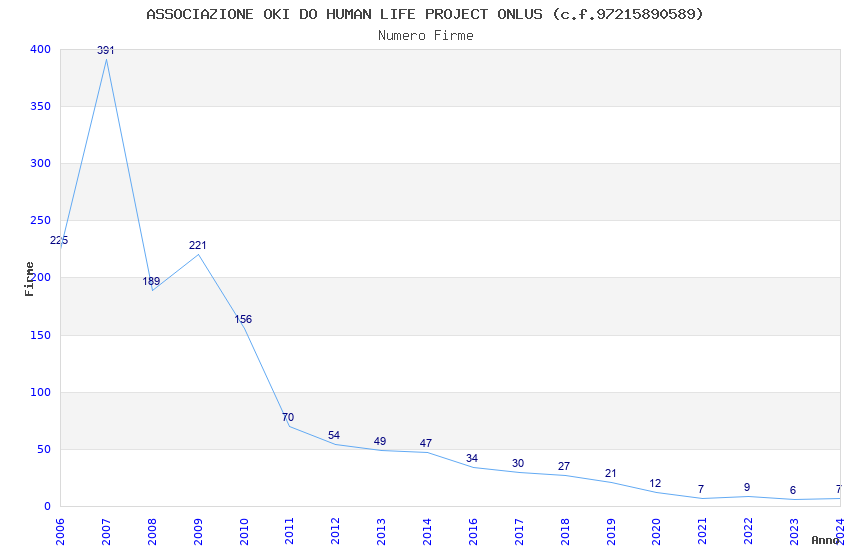Select the 21 data label at 2019
The image size is (850, 550).
pyautogui.click(x=610, y=474)
